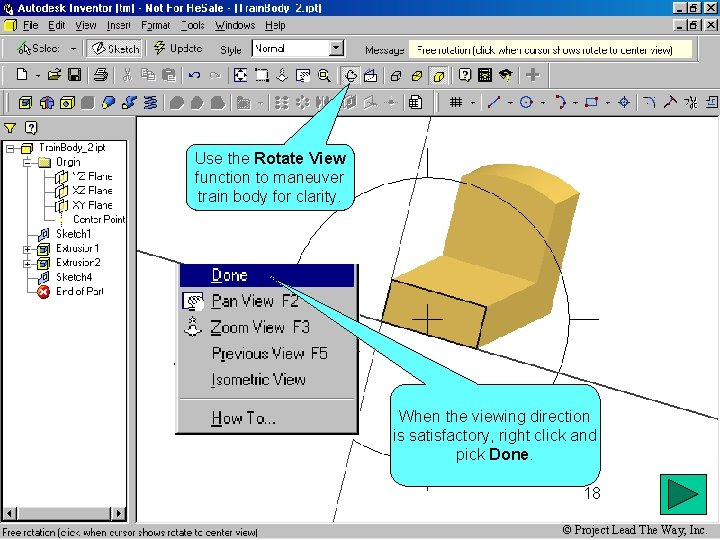This screenshot has width=720, height=540.
Task: Open the parameters table icon
Action: pos(415,102)
